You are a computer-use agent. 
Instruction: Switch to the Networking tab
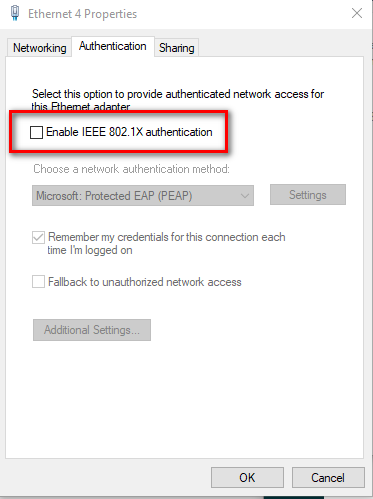40,48
